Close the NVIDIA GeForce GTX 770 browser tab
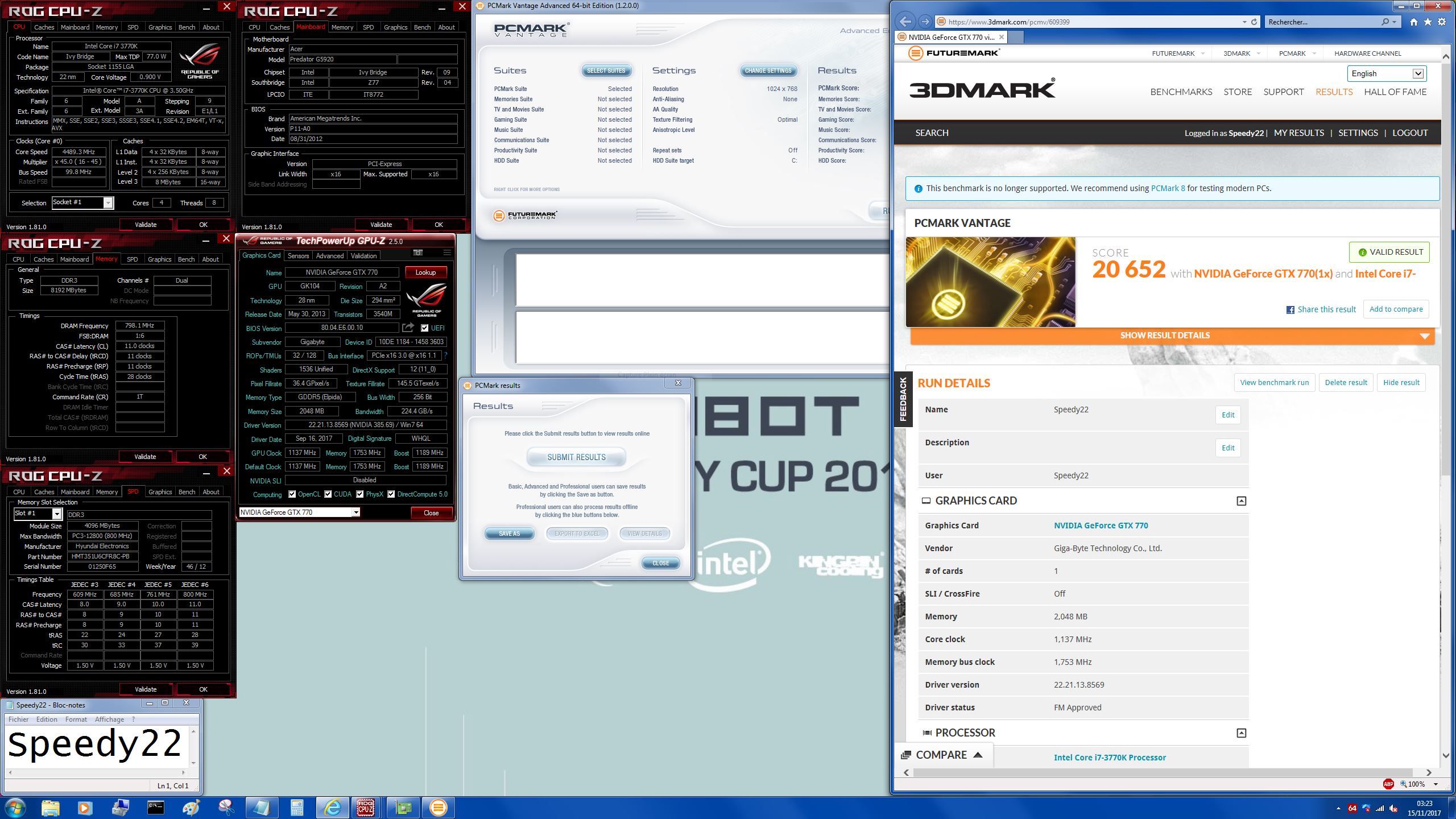 pos(1002,37)
